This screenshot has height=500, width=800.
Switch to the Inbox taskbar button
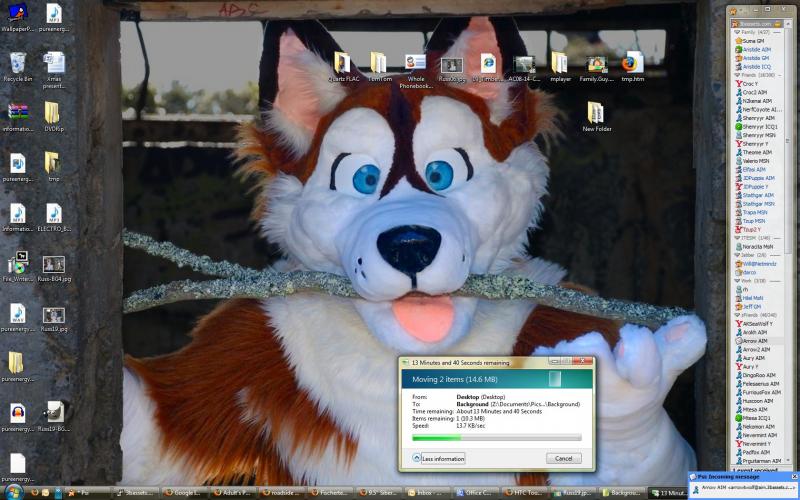[x=426, y=492]
